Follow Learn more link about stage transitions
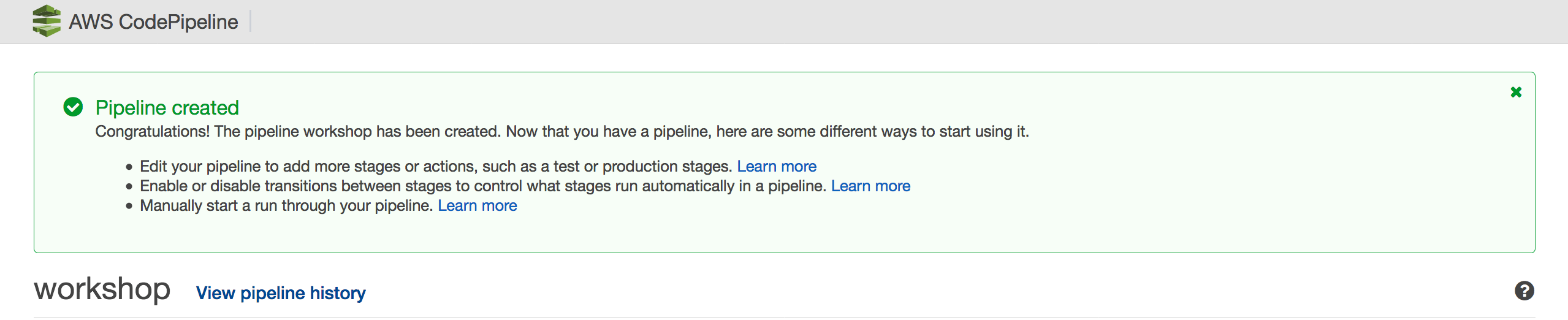This screenshot has width=1568, height=320. [870, 186]
